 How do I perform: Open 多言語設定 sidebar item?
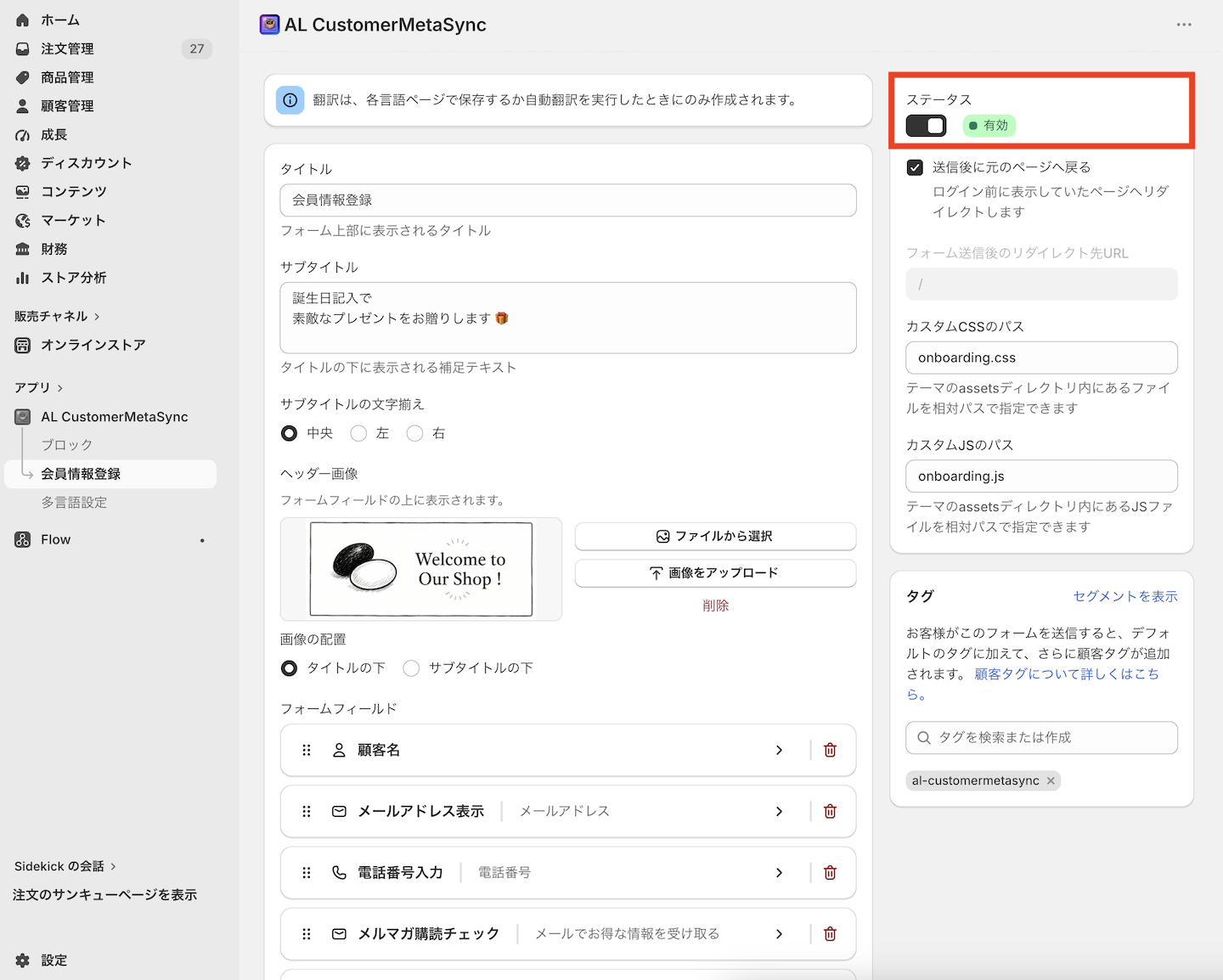74,503
